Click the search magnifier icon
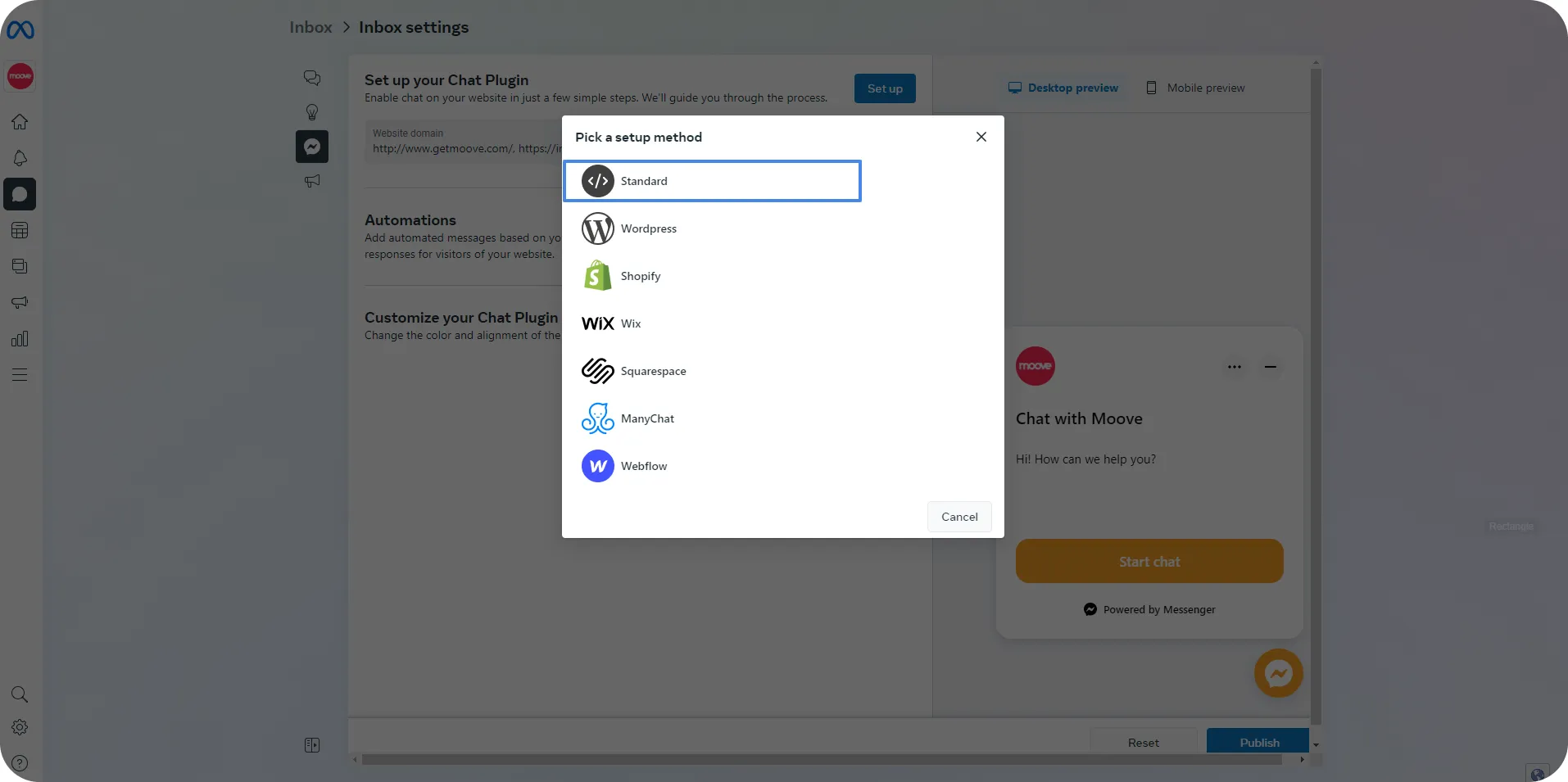The height and width of the screenshot is (782, 1568). click(20, 694)
